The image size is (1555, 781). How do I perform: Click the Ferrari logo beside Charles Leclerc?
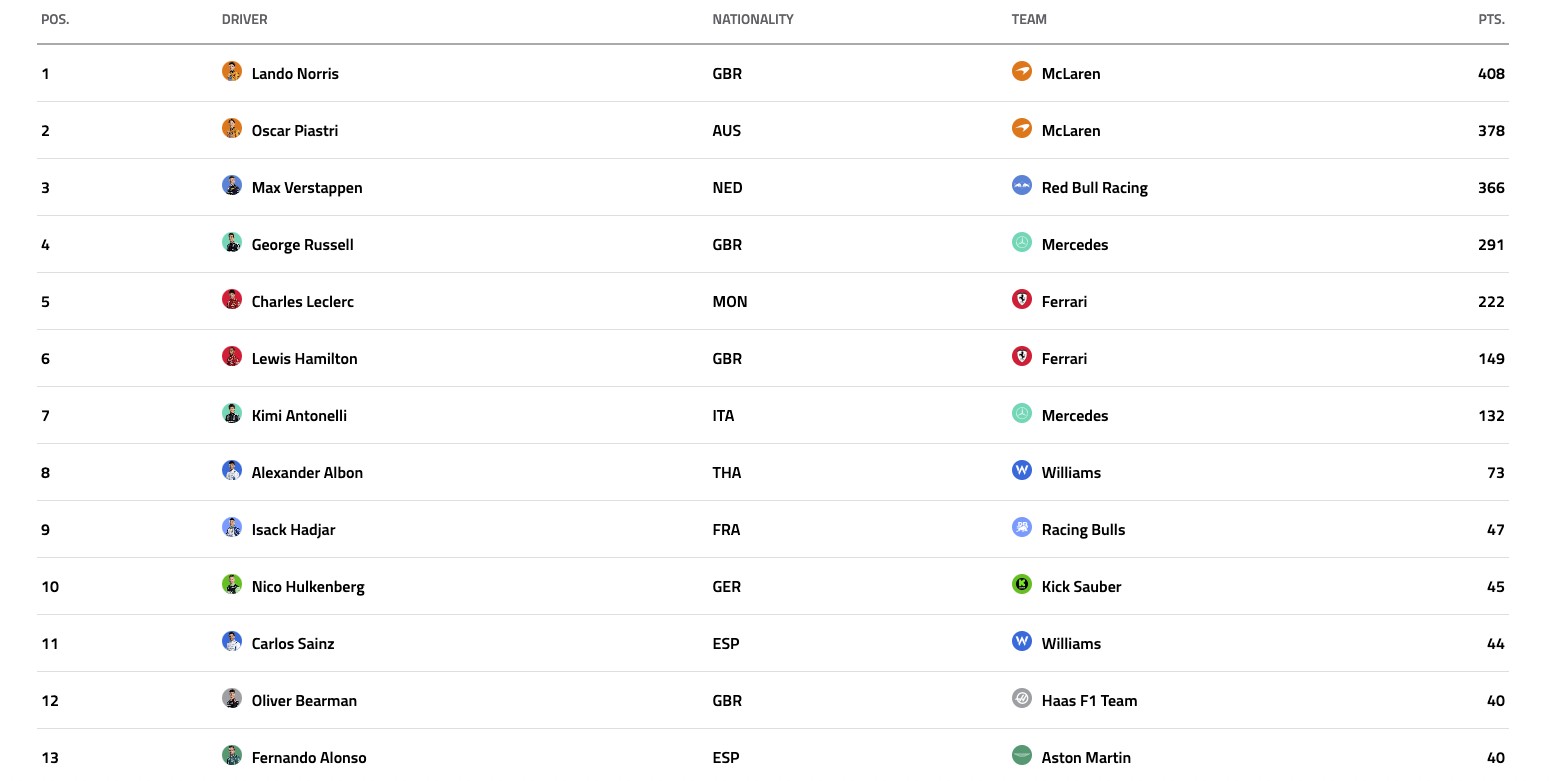point(1021,300)
